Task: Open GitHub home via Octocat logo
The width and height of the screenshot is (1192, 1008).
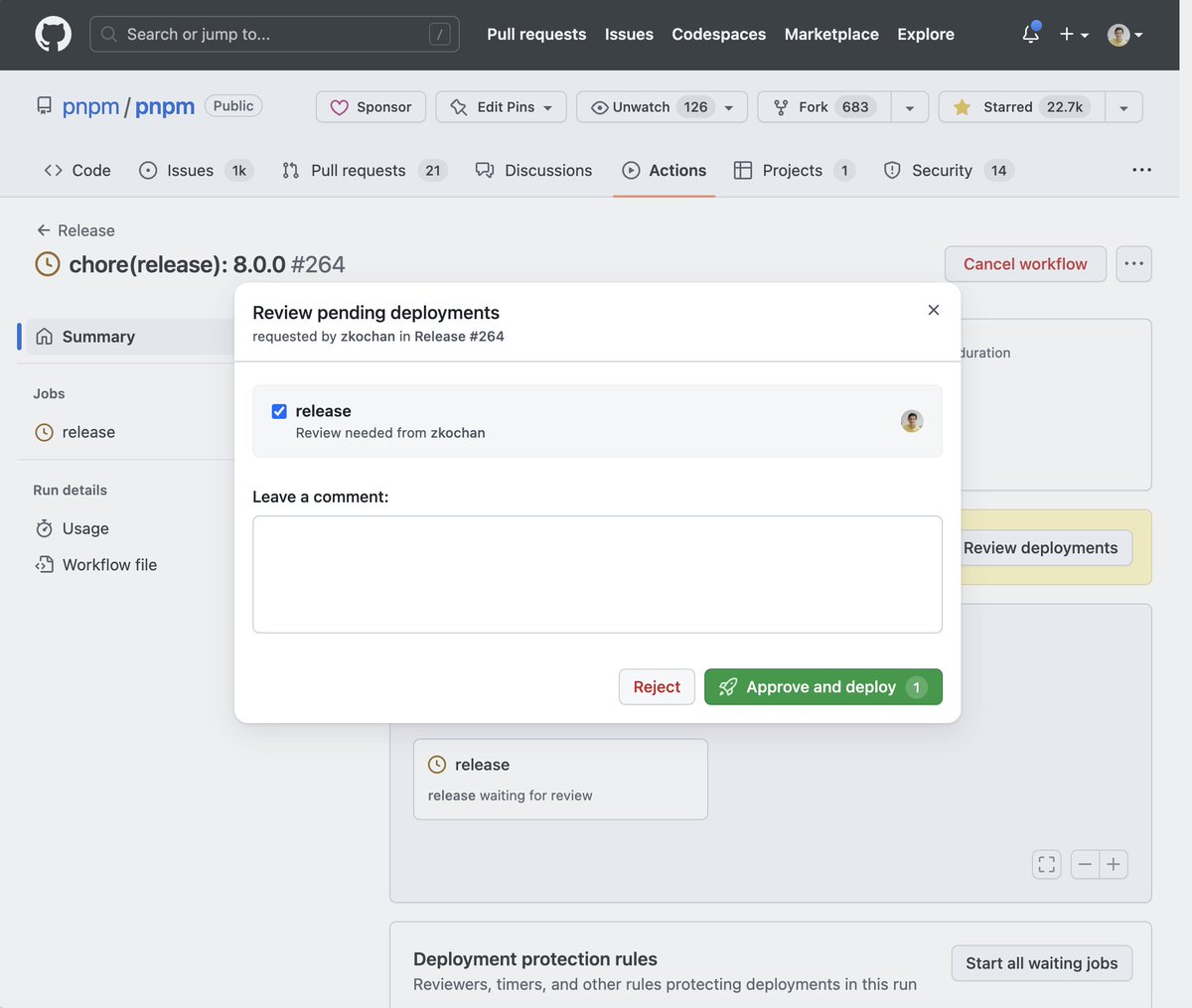Action: tap(54, 35)
